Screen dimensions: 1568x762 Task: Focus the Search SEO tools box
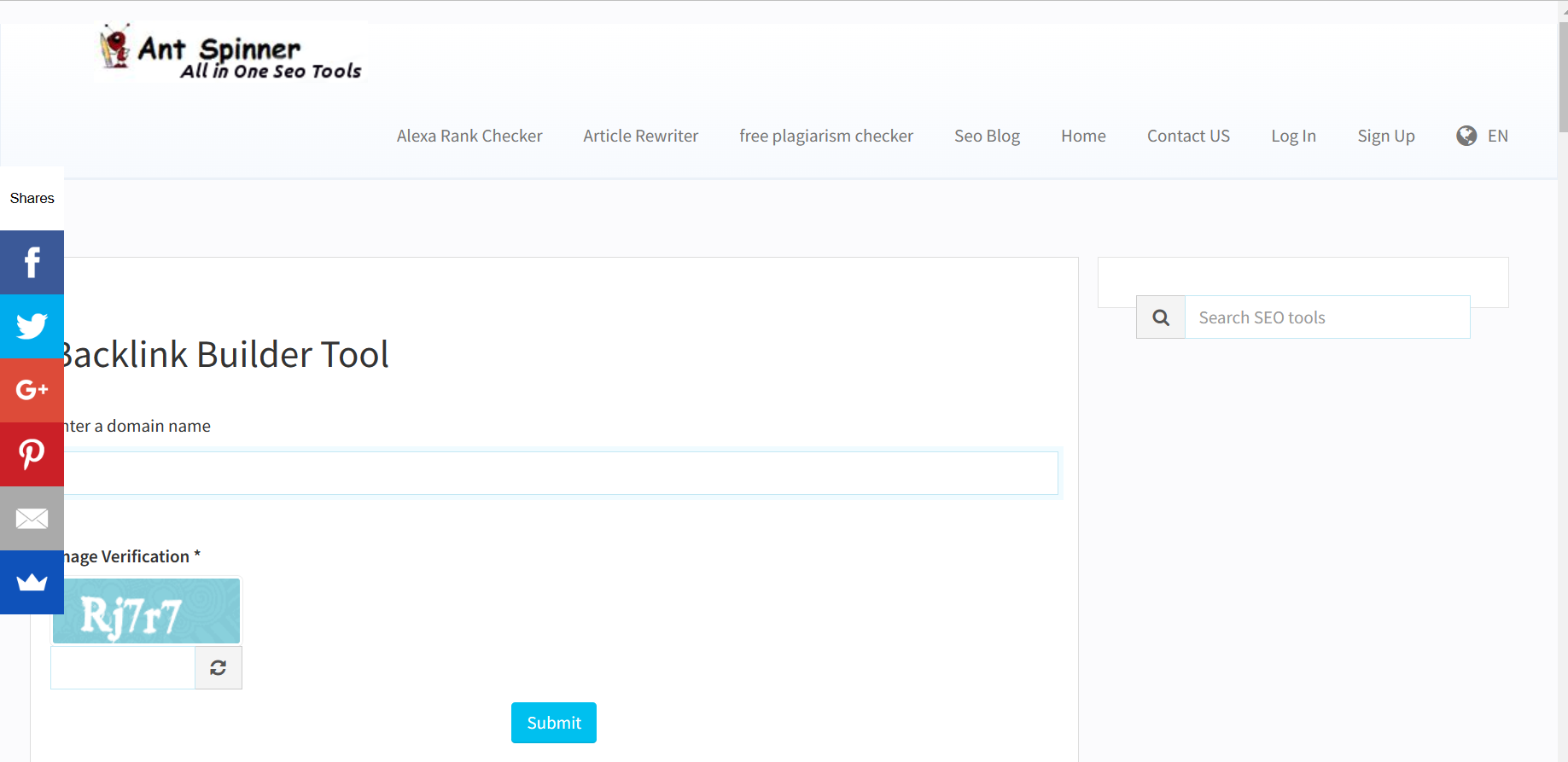tap(1327, 317)
